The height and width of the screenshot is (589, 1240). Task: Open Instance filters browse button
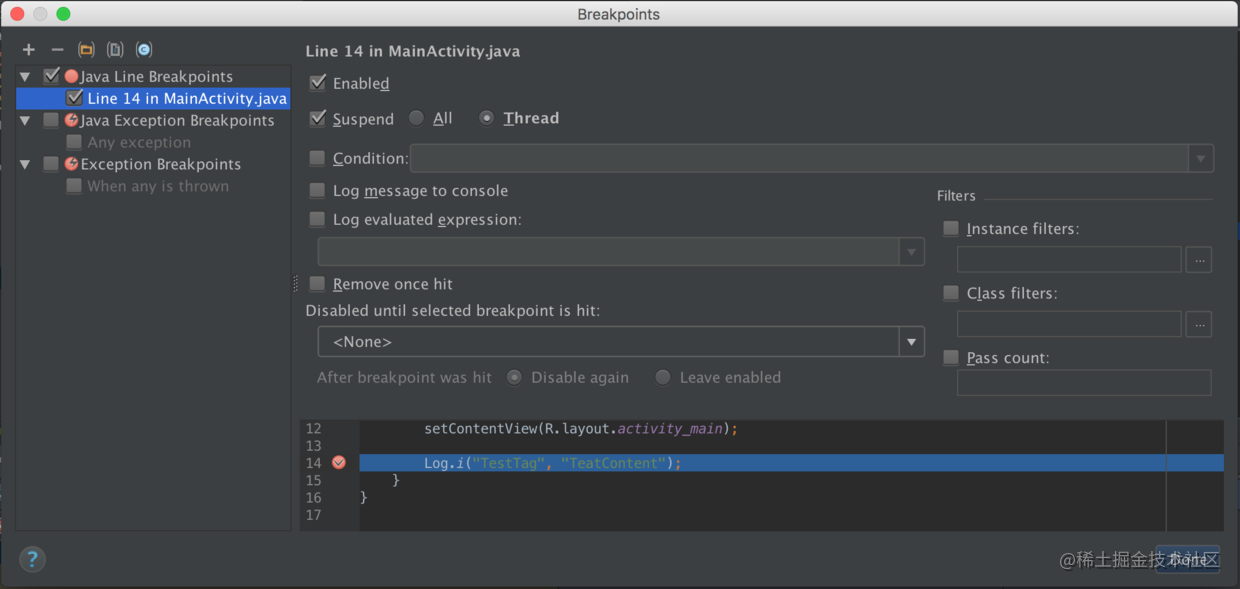tap(1199, 260)
